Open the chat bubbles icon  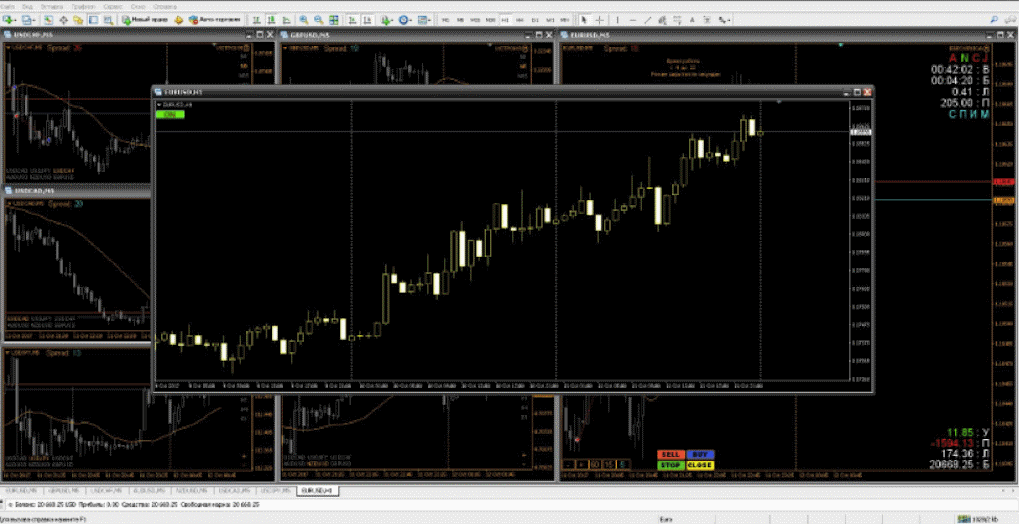click(1010, 20)
